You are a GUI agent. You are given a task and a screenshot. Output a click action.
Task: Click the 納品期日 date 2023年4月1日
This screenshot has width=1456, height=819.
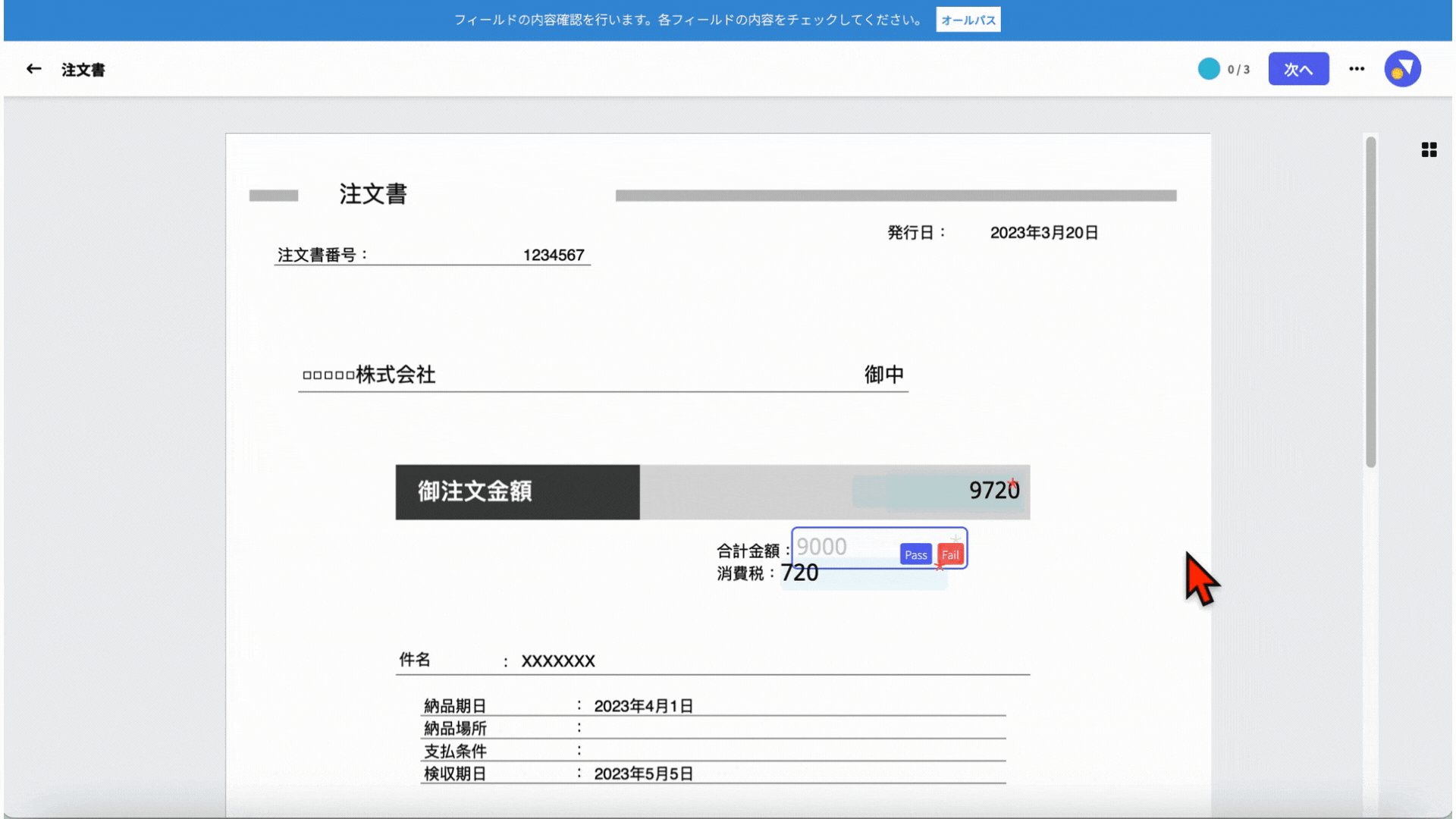[644, 706]
